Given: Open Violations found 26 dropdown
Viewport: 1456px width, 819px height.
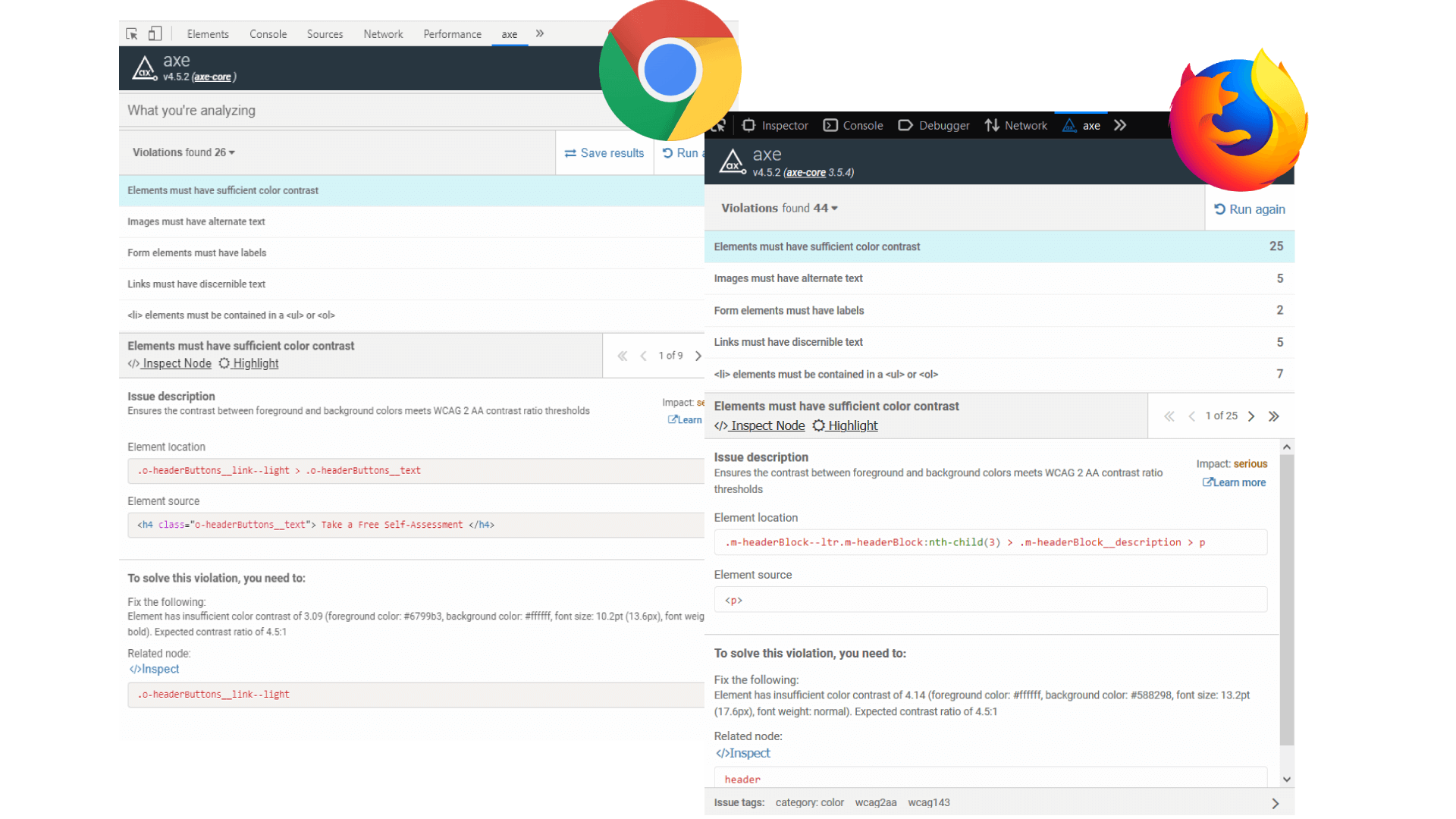Looking at the screenshot, I should pyautogui.click(x=184, y=152).
